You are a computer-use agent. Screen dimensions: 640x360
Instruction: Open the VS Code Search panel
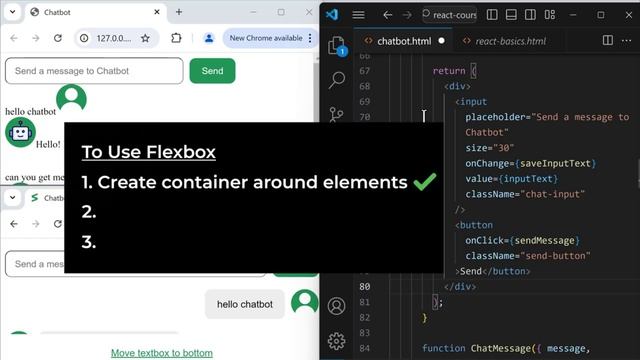(x=337, y=80)
